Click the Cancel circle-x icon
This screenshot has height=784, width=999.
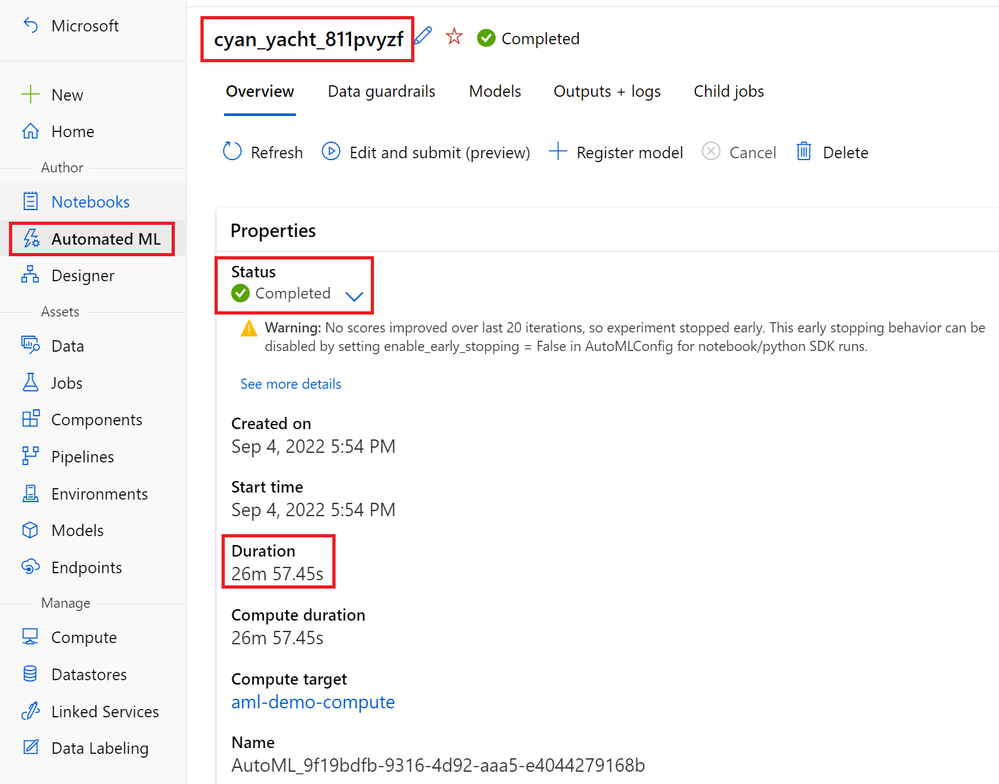click(711, 152)
